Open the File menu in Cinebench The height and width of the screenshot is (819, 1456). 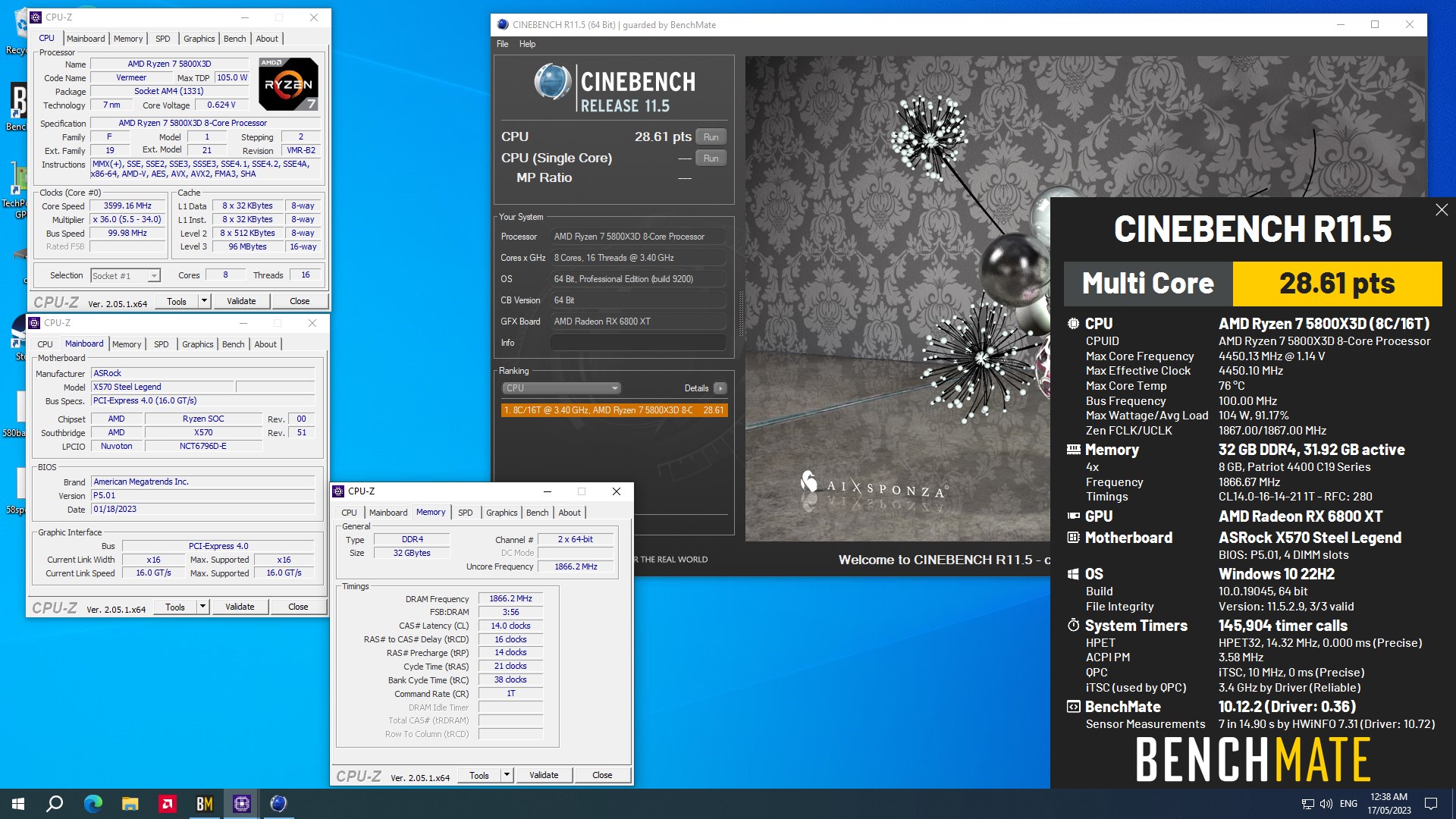502,44
